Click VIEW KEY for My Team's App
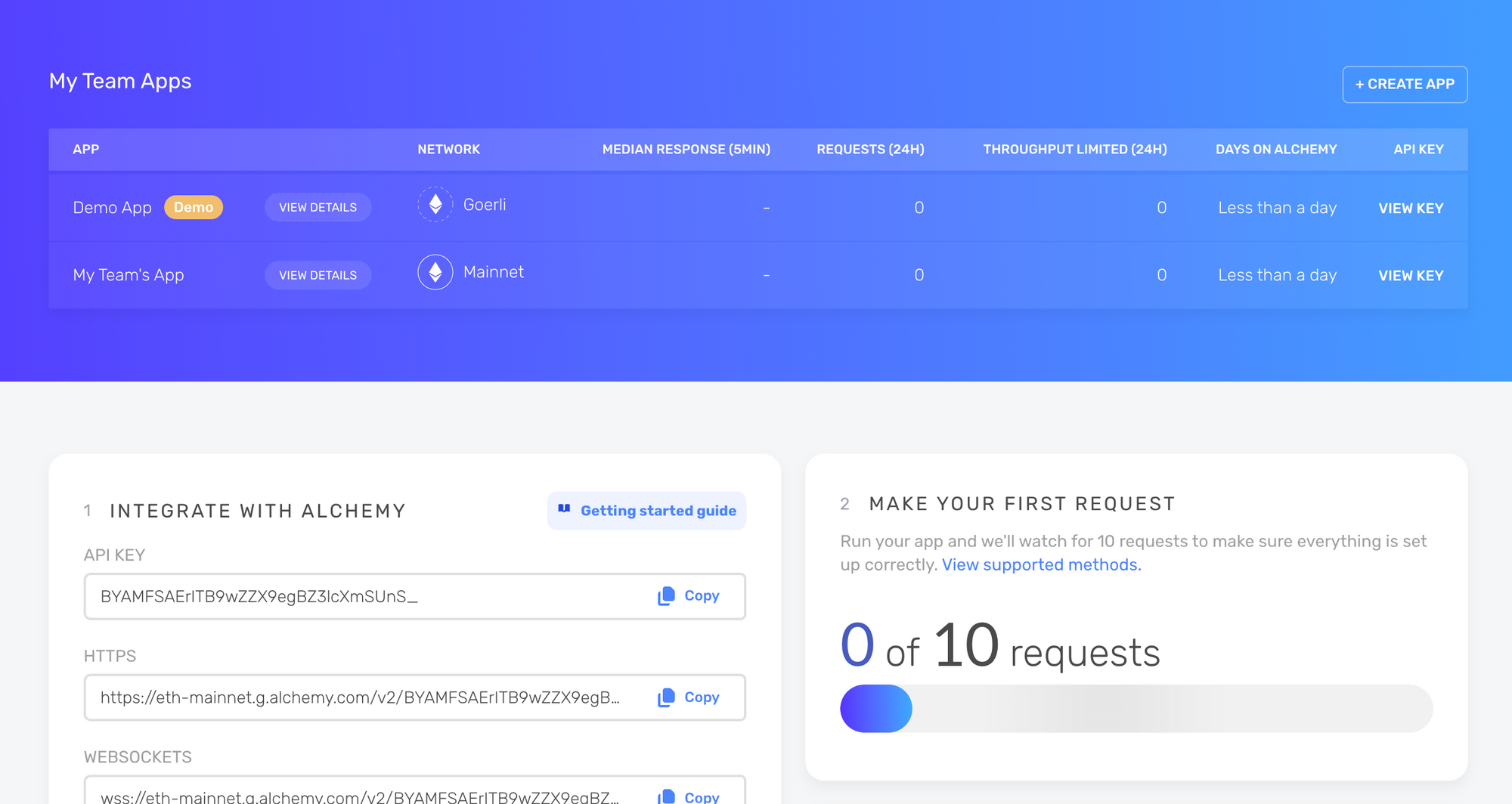Image resolution: width=1512 pixels, height=804 pixels. (x=1411, y=276)
